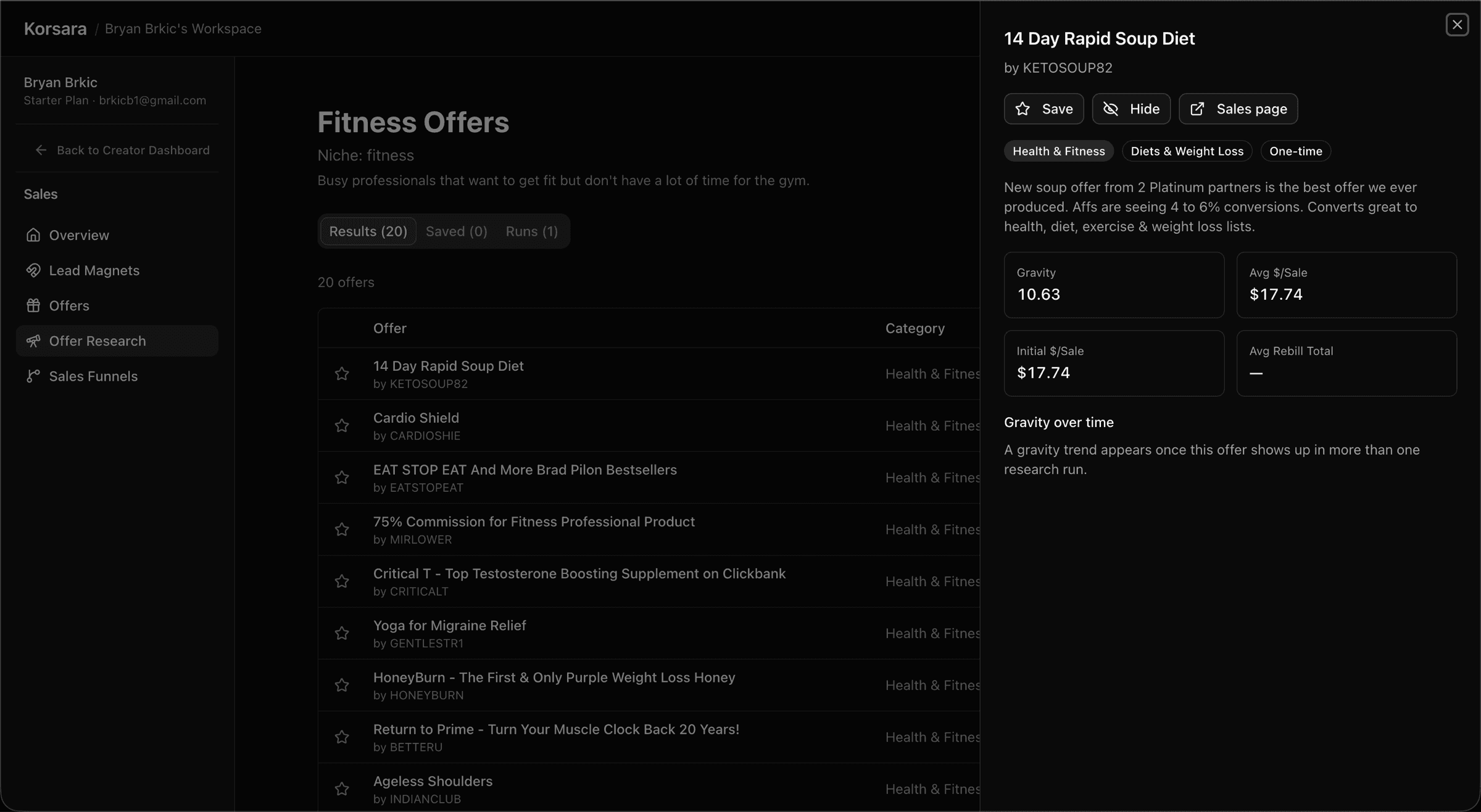Select the One-time tag
Screen dimensions: 1481x812
point(1295,151)
